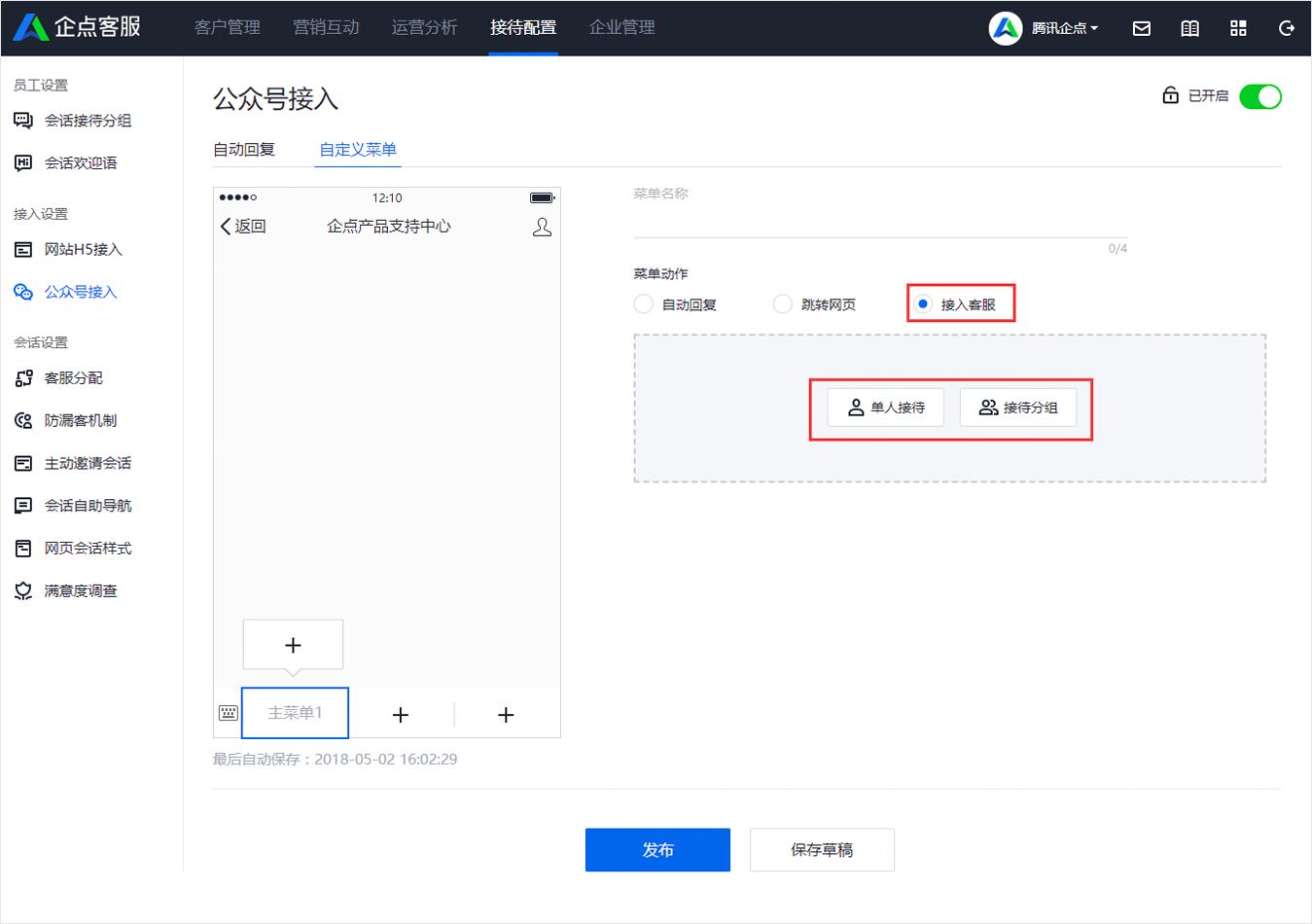
Task: Select the 跳转网页 radio option
Action: tap(782, 303)
